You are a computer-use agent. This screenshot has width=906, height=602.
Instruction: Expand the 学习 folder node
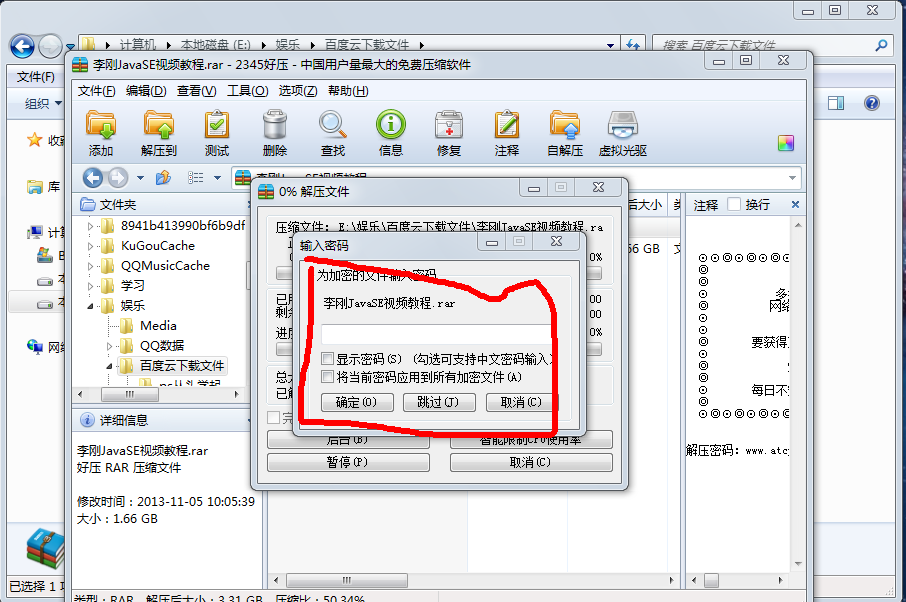(90, 286)
